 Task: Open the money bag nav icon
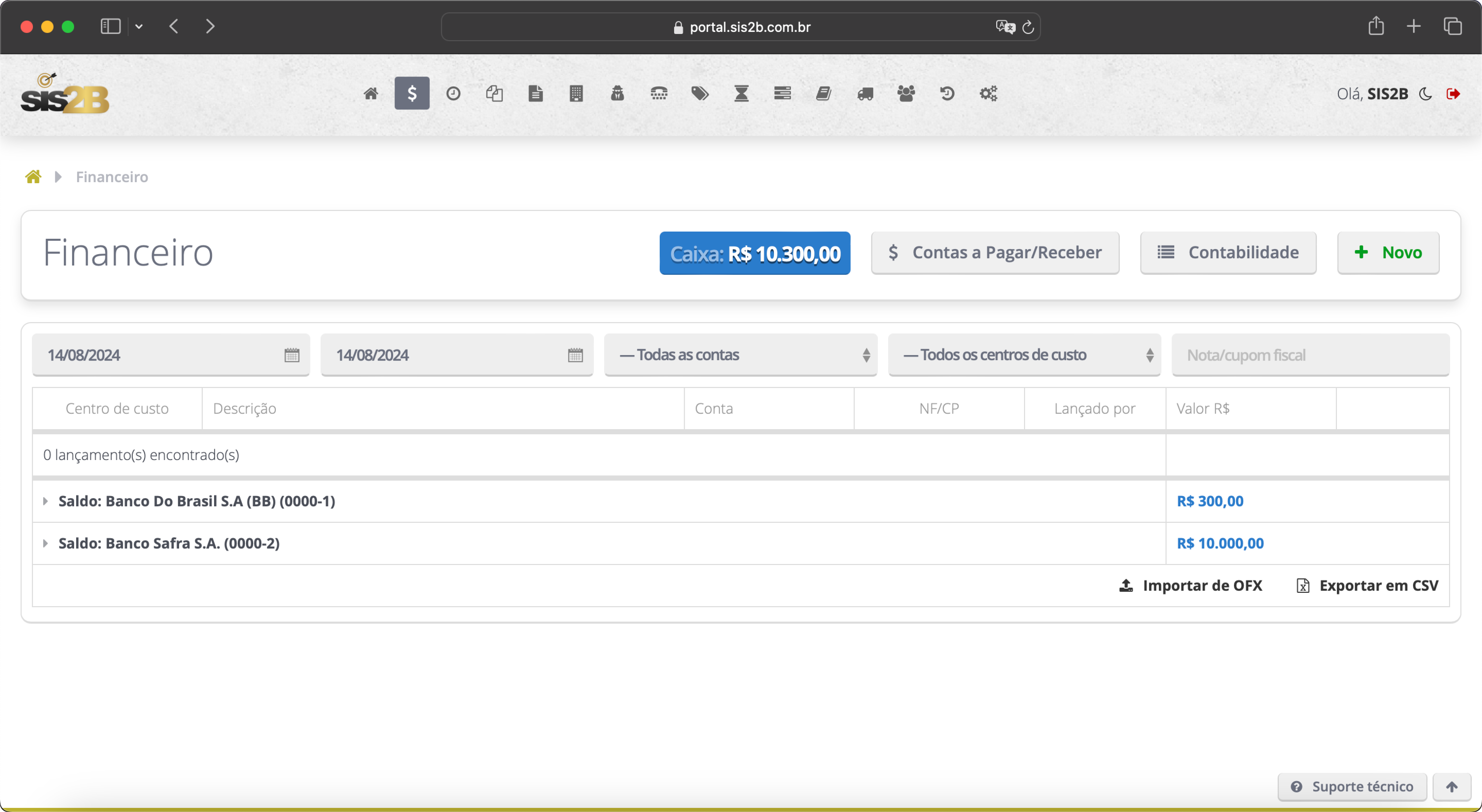pyautogui.click(x=617, y=93)
